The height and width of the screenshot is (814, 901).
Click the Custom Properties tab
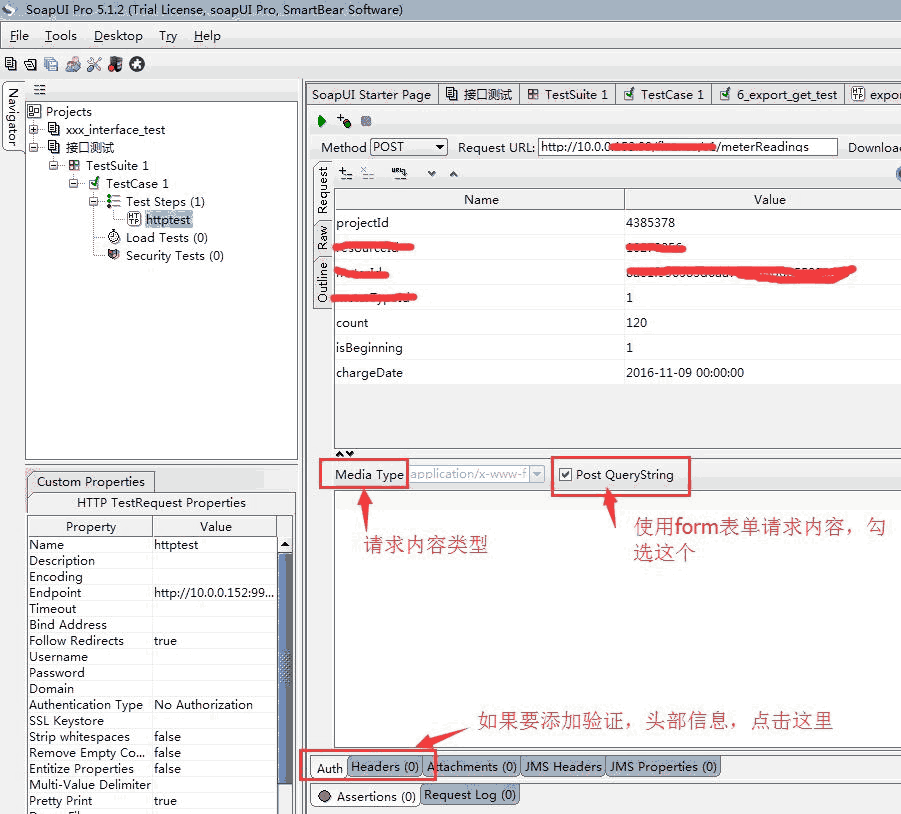pyautogui.click(x=90, y=481)
